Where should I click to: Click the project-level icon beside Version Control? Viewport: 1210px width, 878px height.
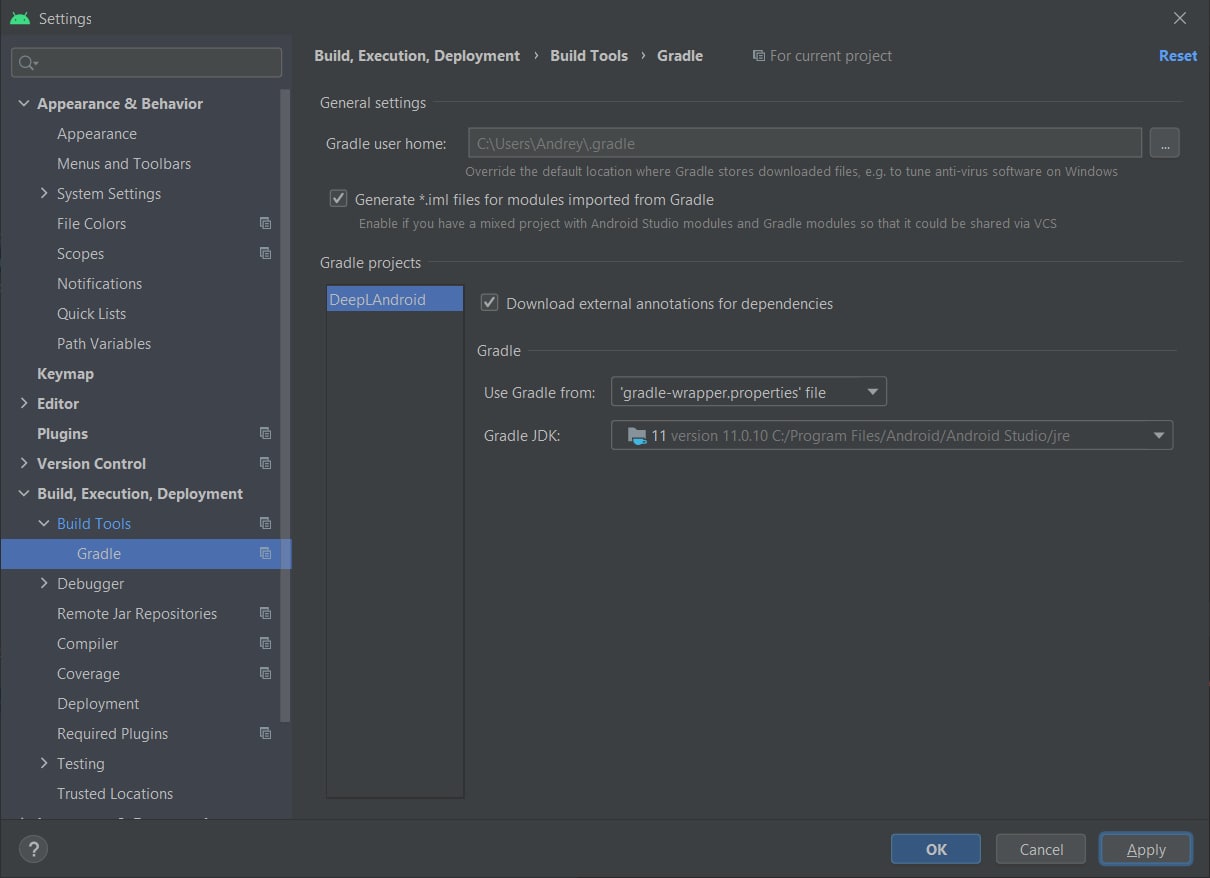tap(265, 463)
